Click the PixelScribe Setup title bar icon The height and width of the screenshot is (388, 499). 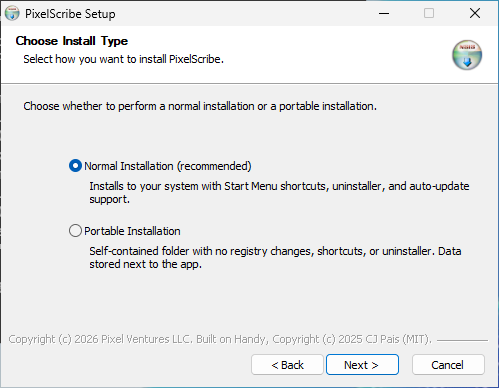pyautogui.click(x=12, y=14)
